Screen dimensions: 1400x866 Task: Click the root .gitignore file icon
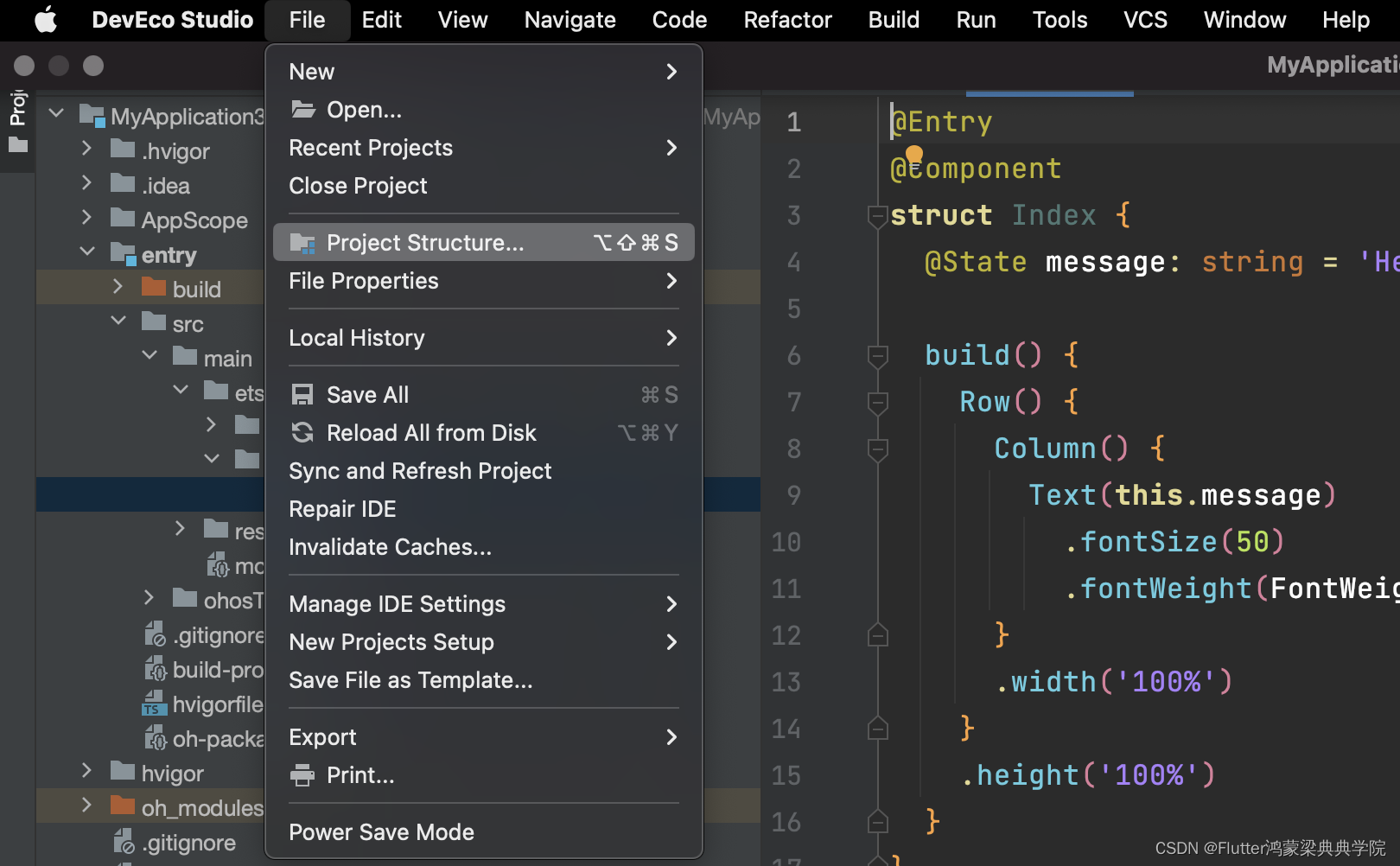pos(124,842)
